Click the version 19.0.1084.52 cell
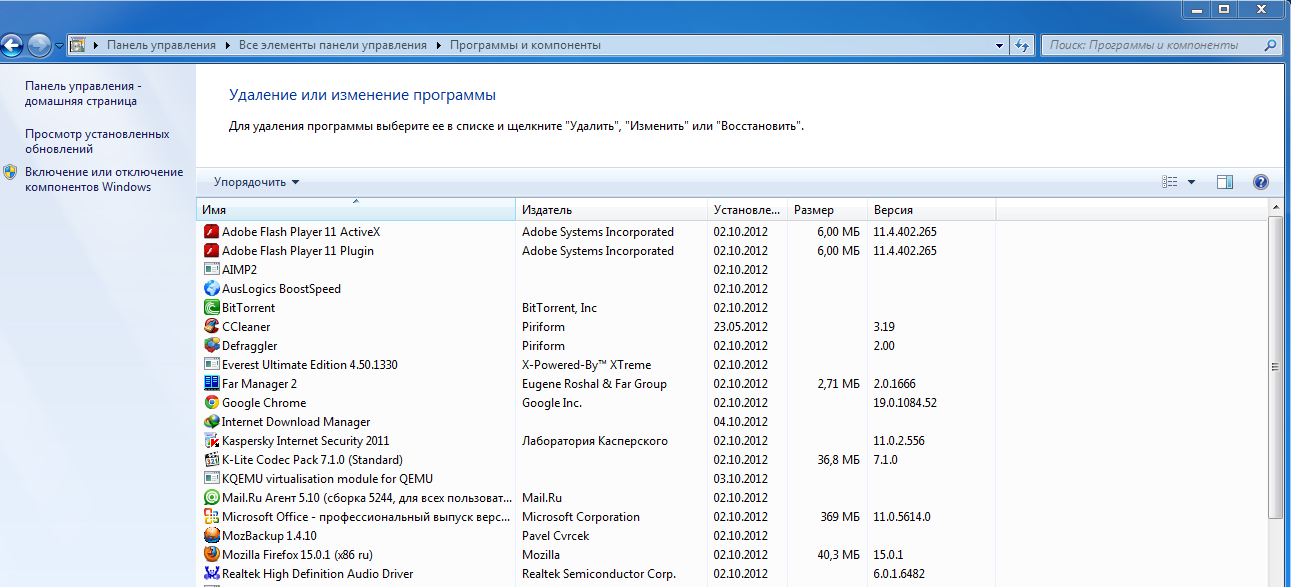Image resolution: width=1291 pixels, height=587 pixels. 905,403
